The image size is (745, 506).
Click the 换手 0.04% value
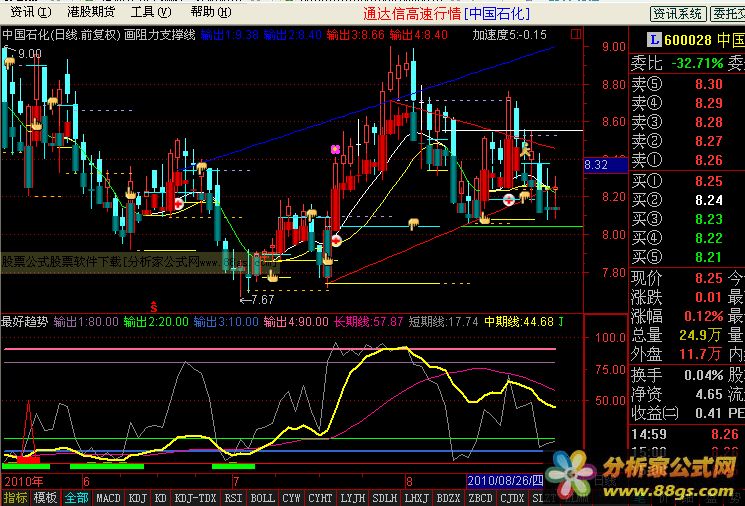(x=704, y=375)
